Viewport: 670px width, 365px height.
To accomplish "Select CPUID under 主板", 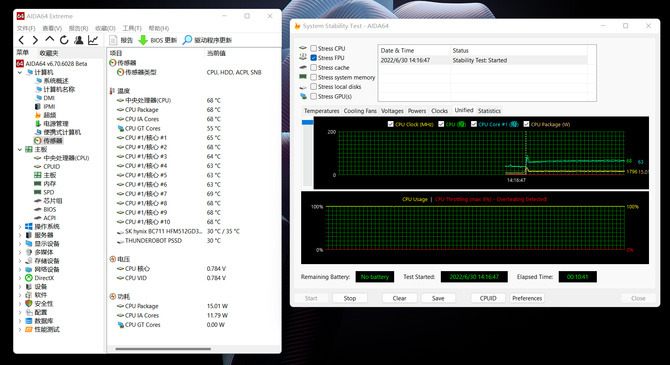I will [x=47, y=167].
